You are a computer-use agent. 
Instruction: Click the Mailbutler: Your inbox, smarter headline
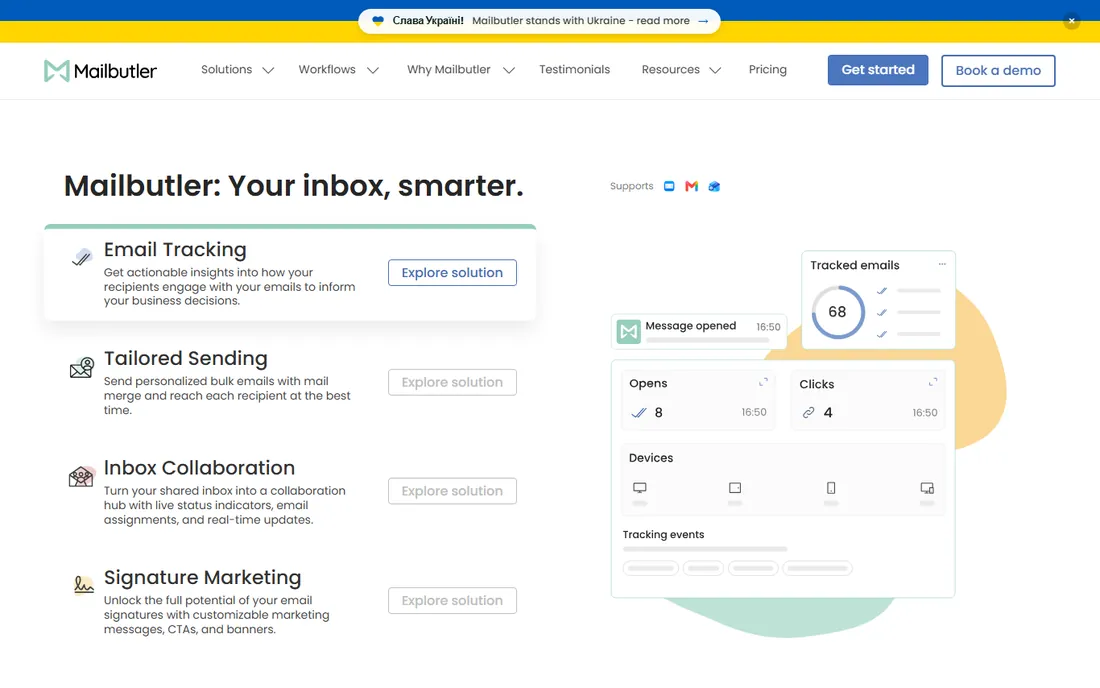294,186
